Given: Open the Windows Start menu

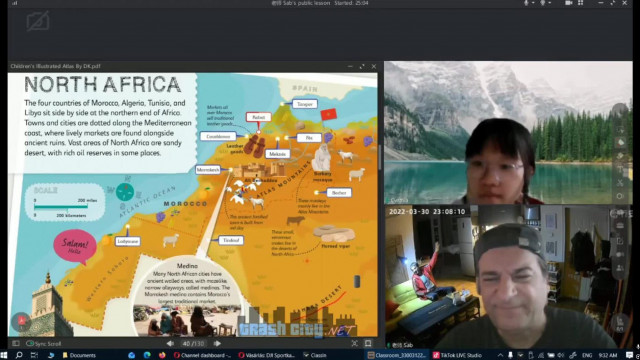Looking at the screenshot, I should (x=4, y=355).
